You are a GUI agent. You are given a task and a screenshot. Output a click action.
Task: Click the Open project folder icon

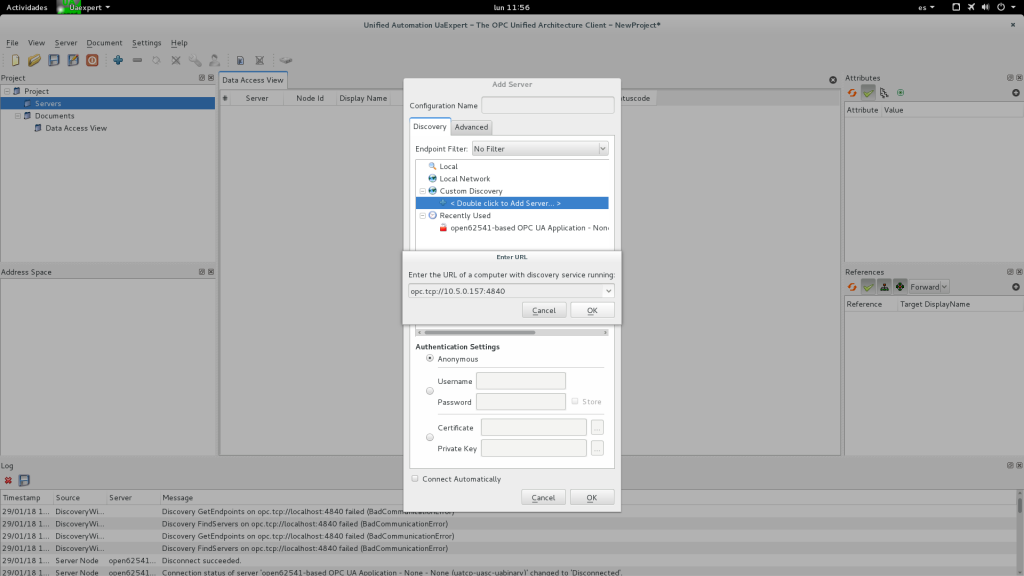point(34,60)
